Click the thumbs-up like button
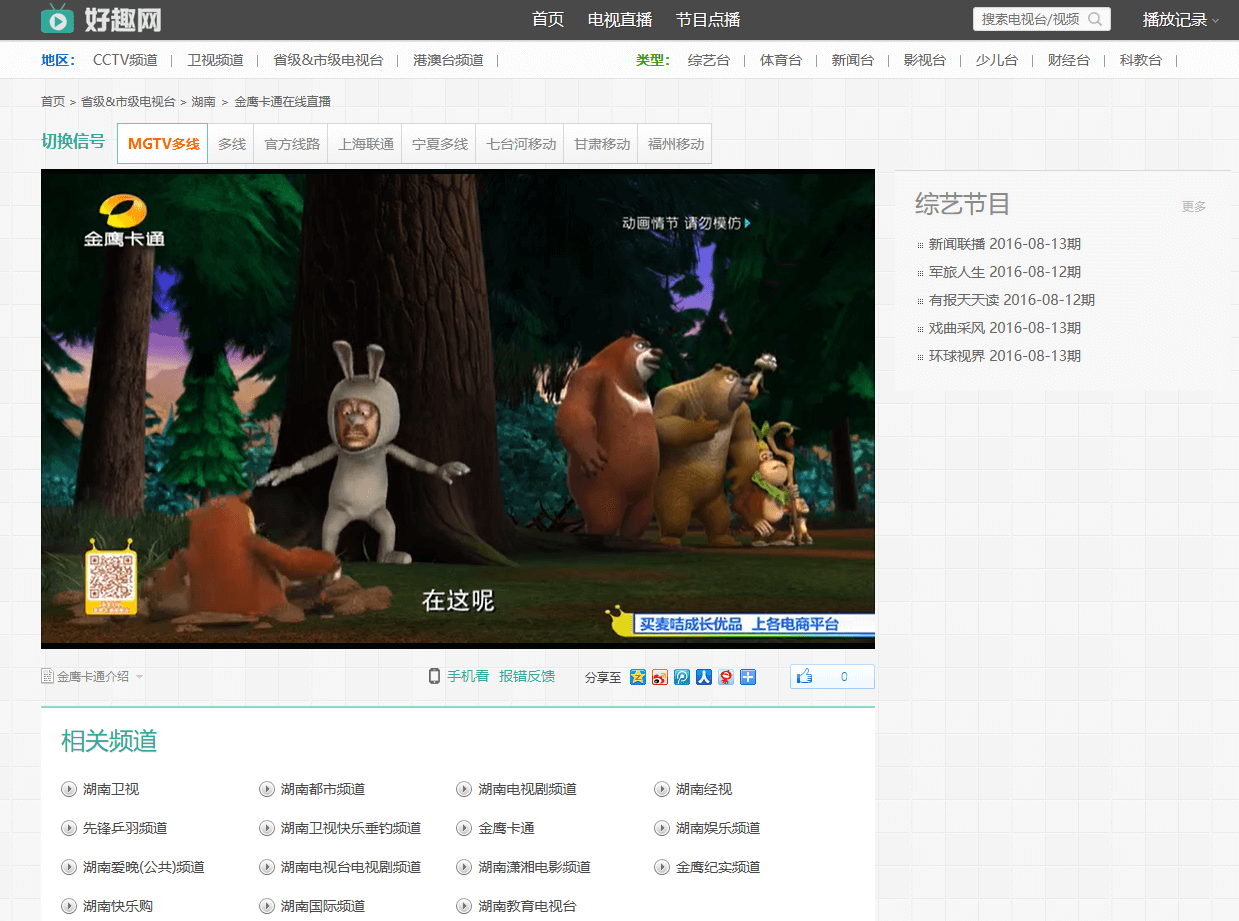 (832, 677)
